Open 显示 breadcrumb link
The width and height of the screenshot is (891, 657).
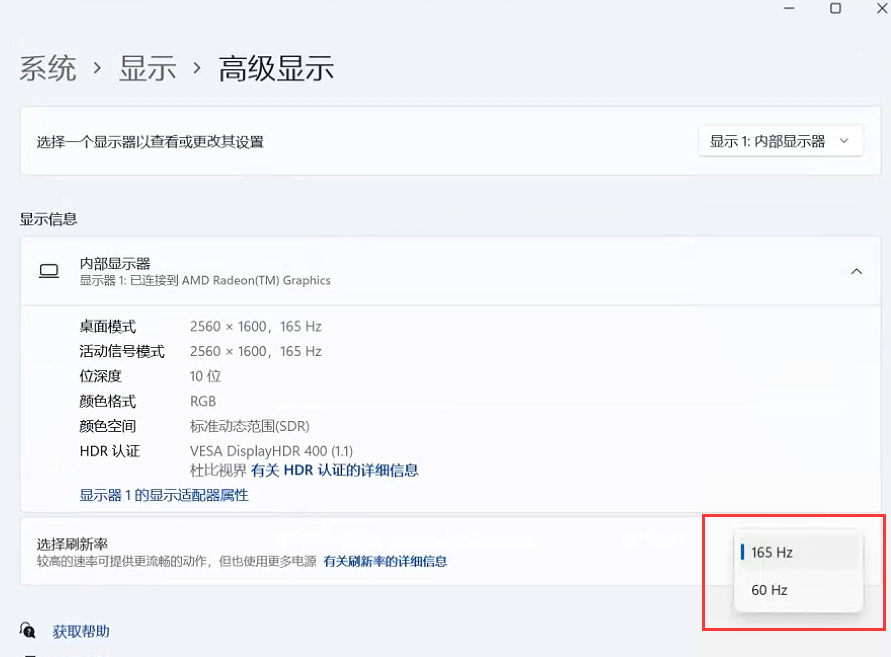pyautogui.click(x=148, y=69)
